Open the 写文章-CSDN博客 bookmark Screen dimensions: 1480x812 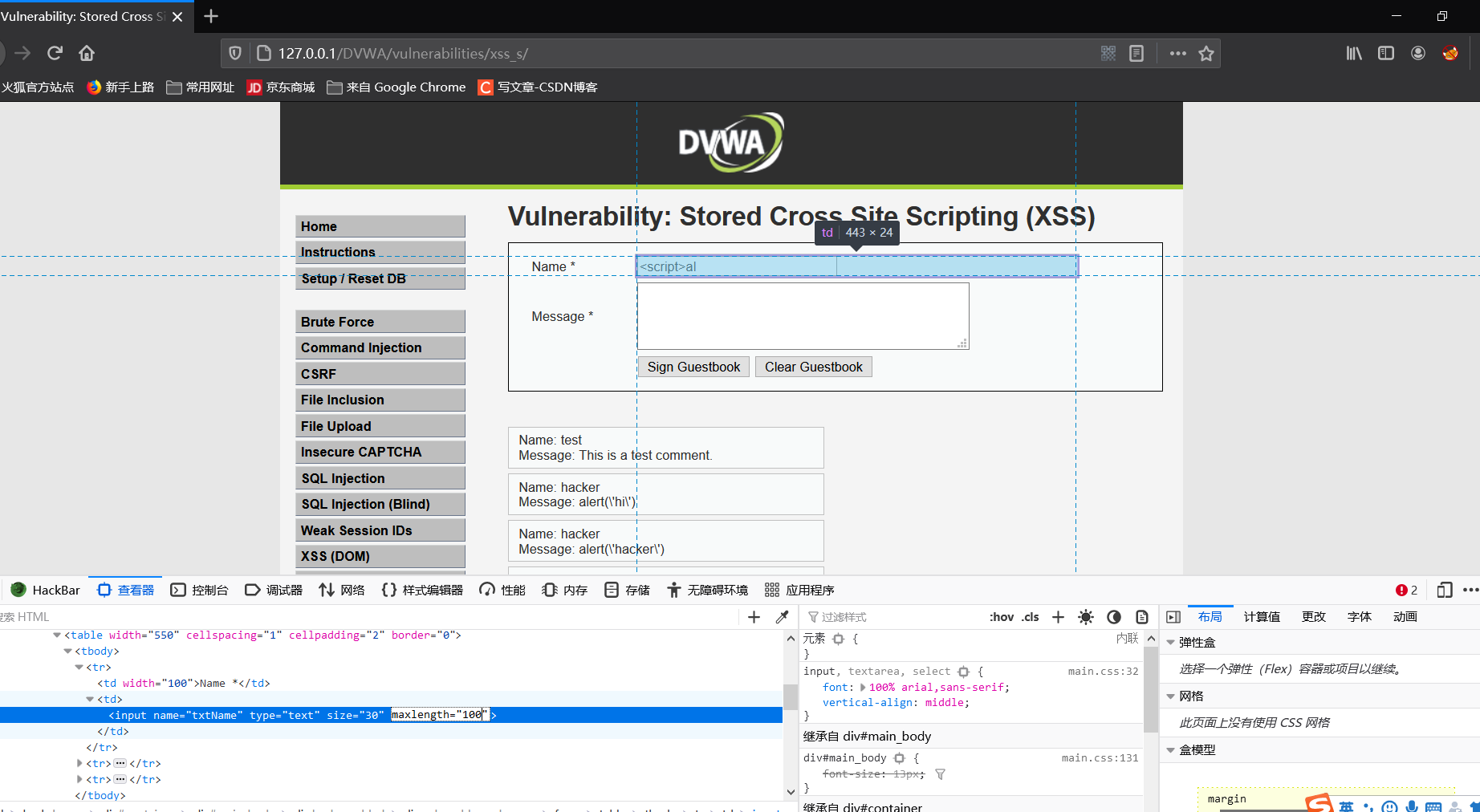538,87
